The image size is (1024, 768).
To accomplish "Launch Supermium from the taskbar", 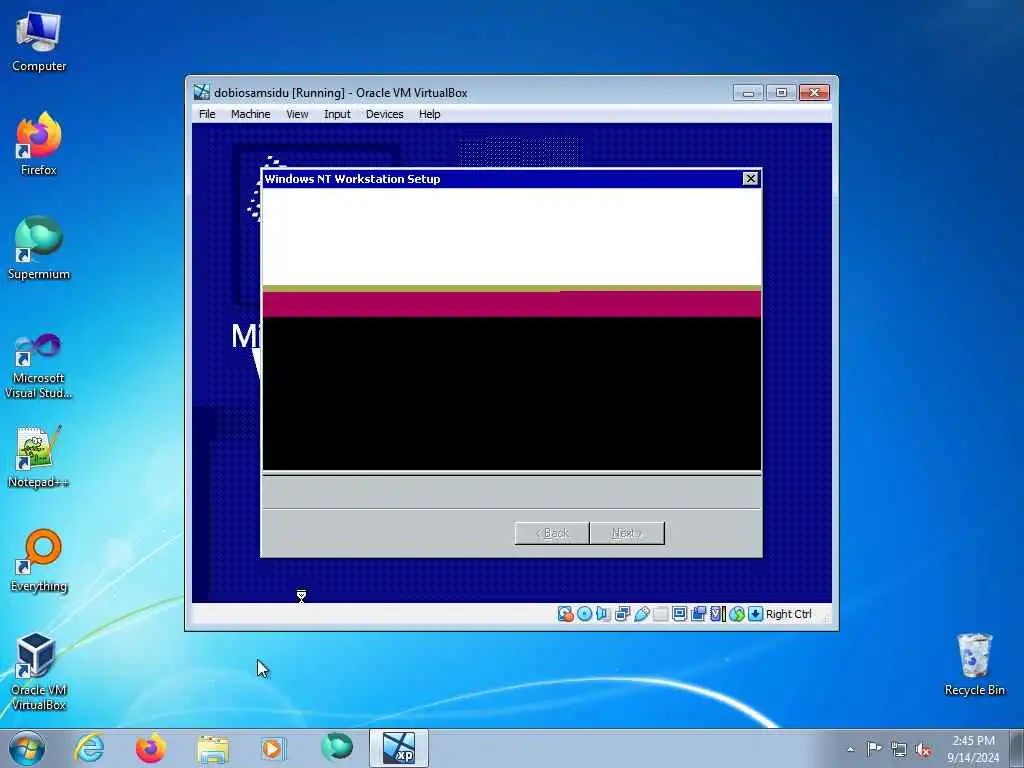I will tap(336, 748).
